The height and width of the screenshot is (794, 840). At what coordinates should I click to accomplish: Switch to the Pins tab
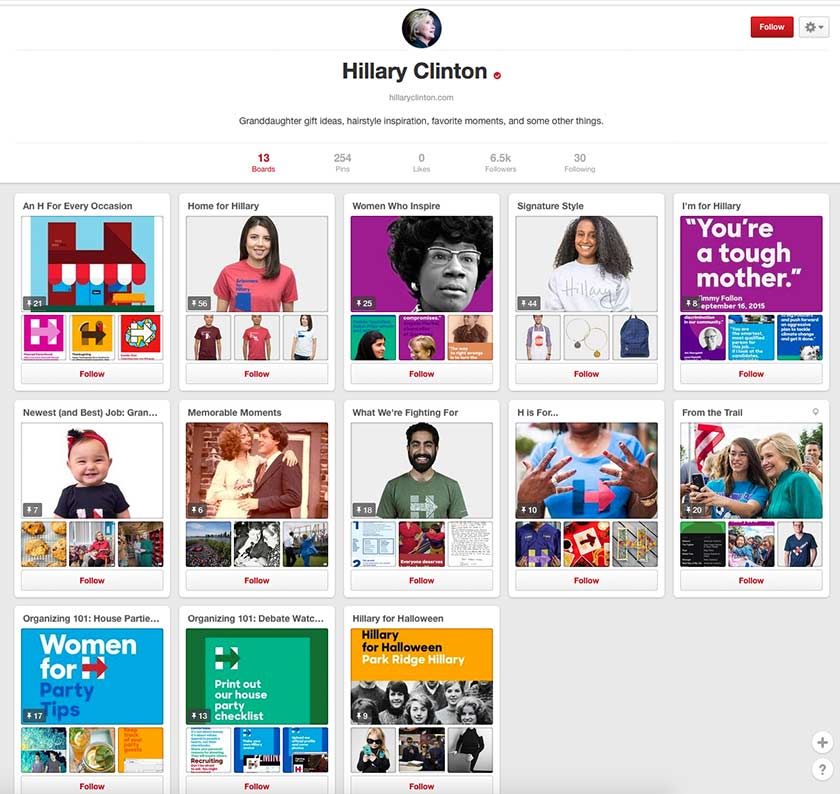click(x=342, y=163)
